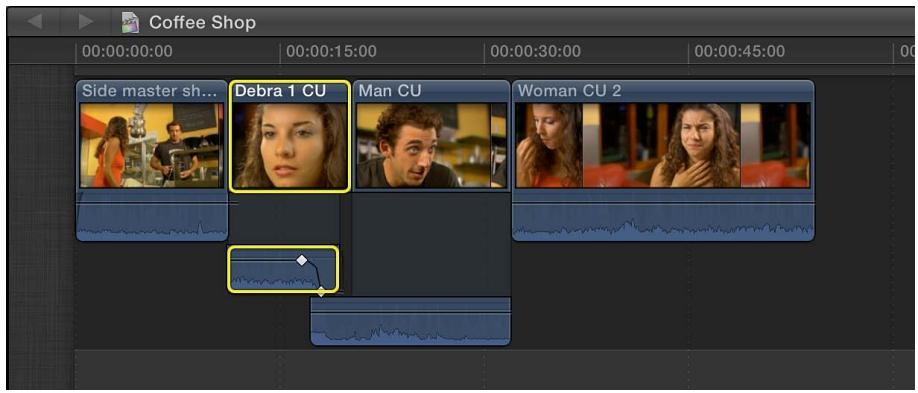Click the Debra 1 CU face thumbnail

click(290, 145)
